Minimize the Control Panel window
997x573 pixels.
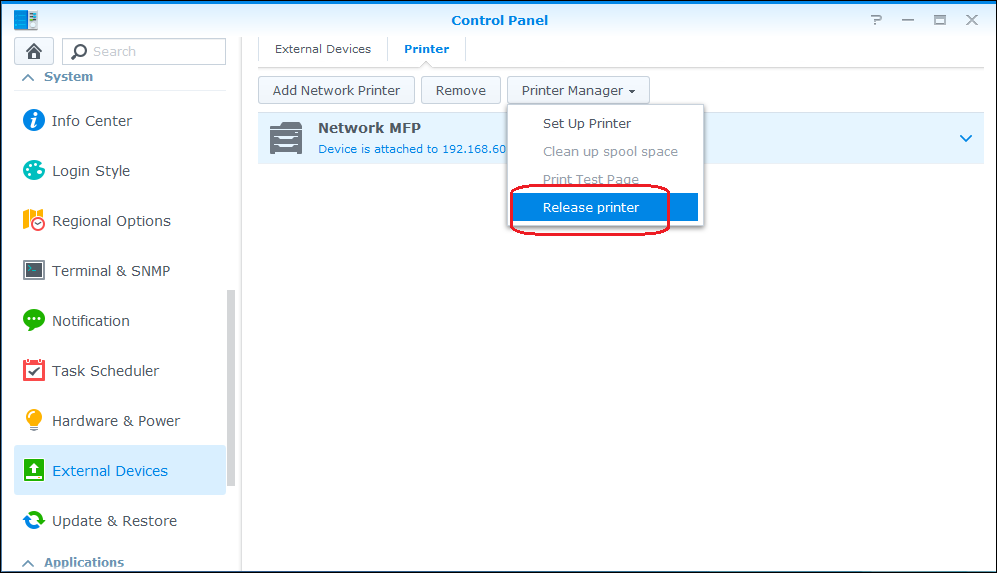click(x=908, y=20)
